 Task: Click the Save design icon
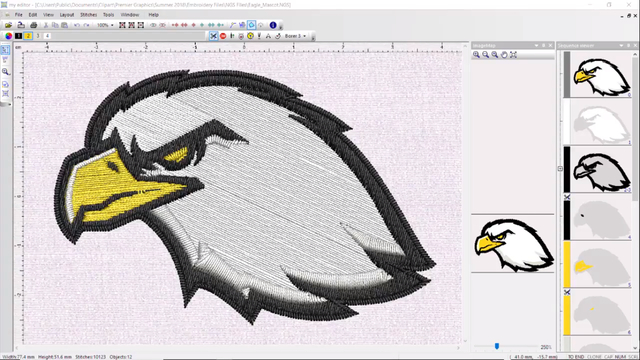pos(21,25)
